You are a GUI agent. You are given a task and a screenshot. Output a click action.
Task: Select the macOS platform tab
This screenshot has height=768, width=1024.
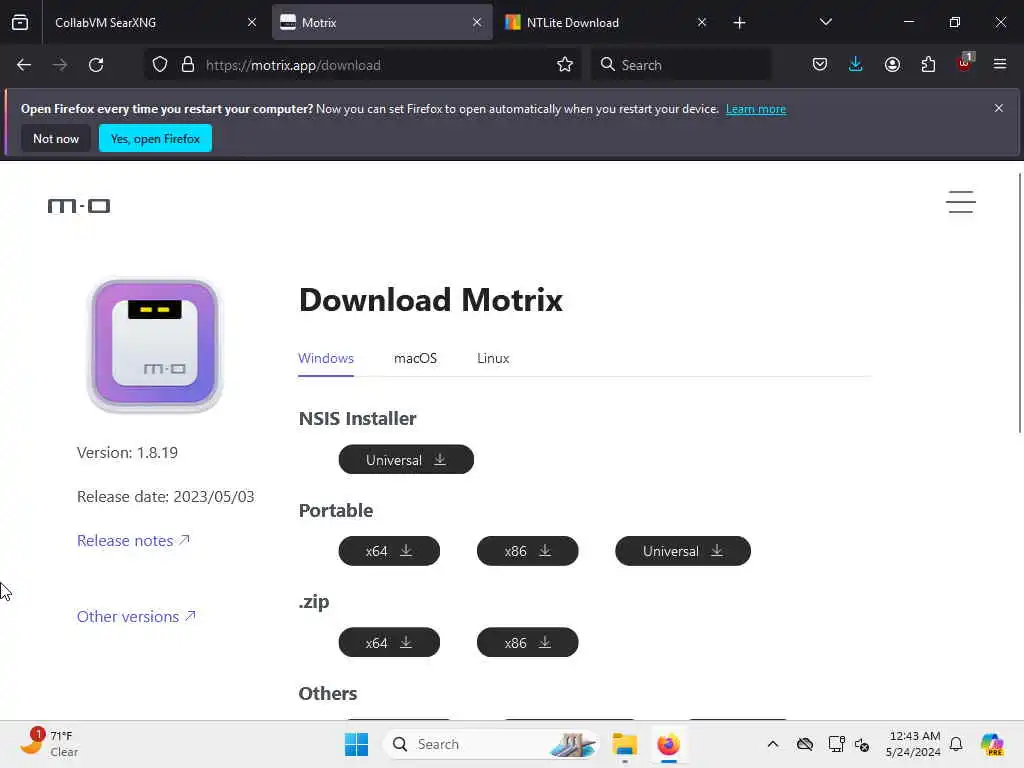(415, 358)
